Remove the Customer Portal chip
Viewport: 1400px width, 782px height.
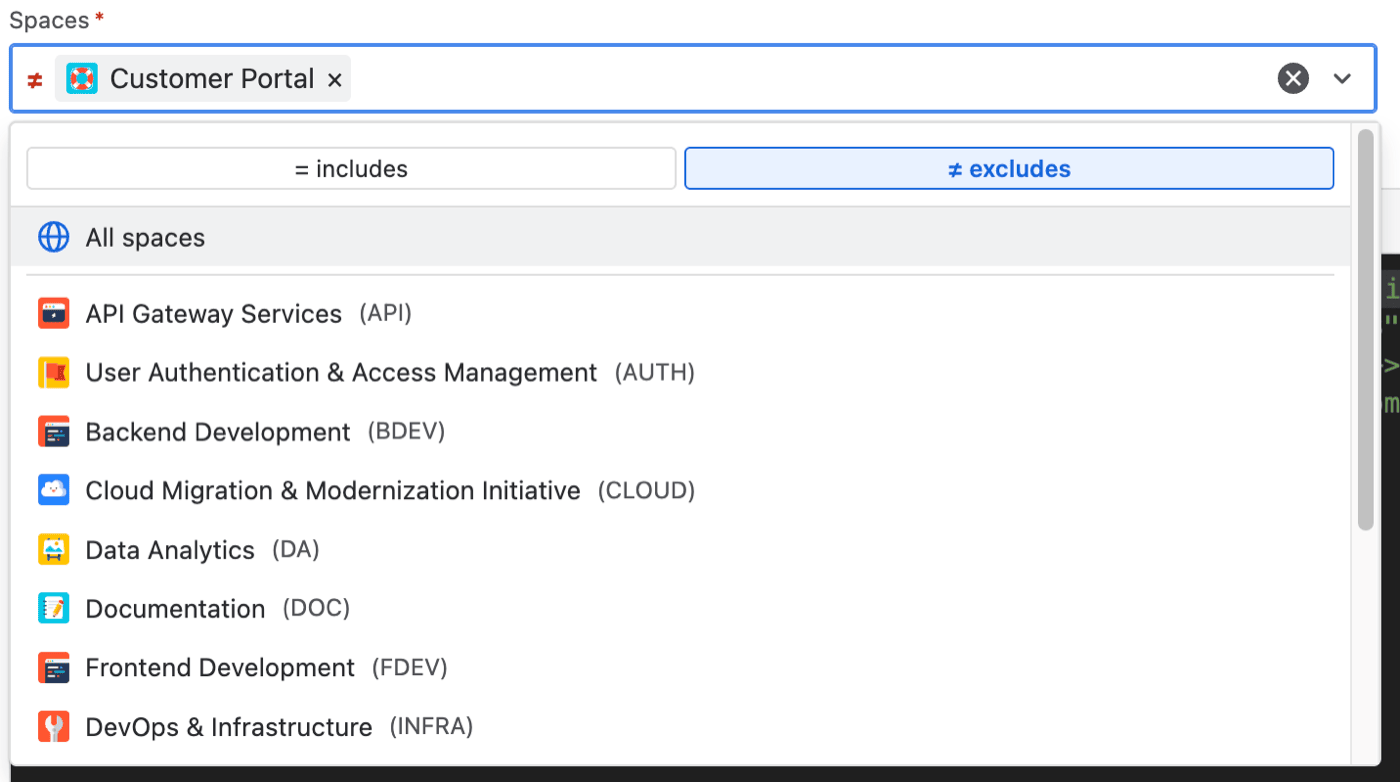click(335, 79)
